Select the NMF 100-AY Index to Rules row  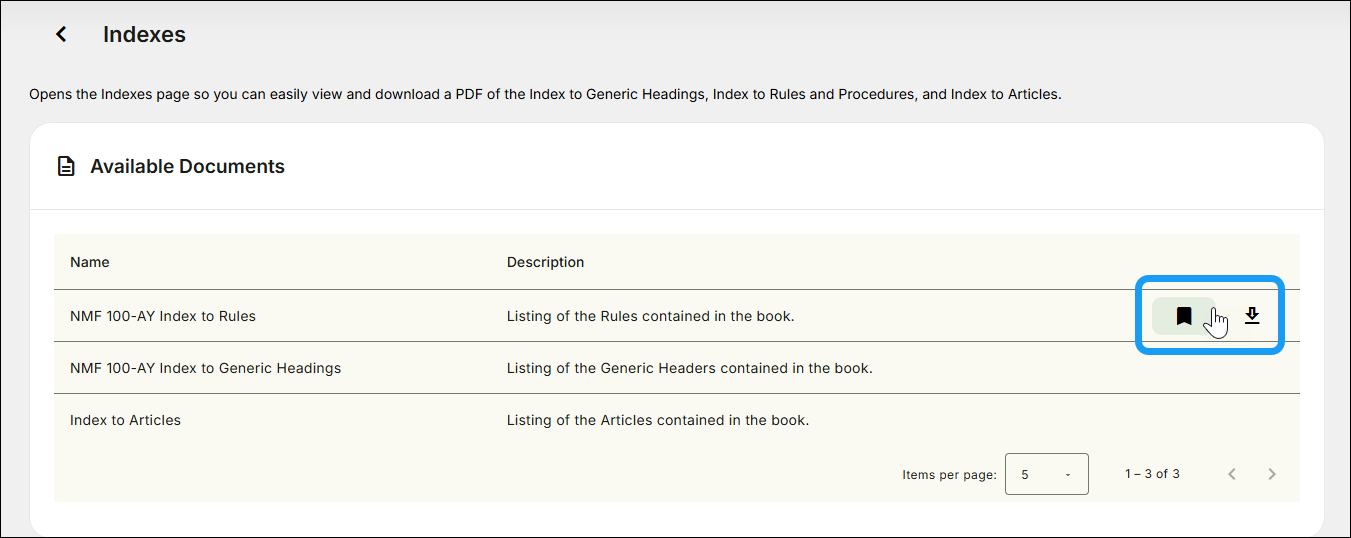coord(677,316)
